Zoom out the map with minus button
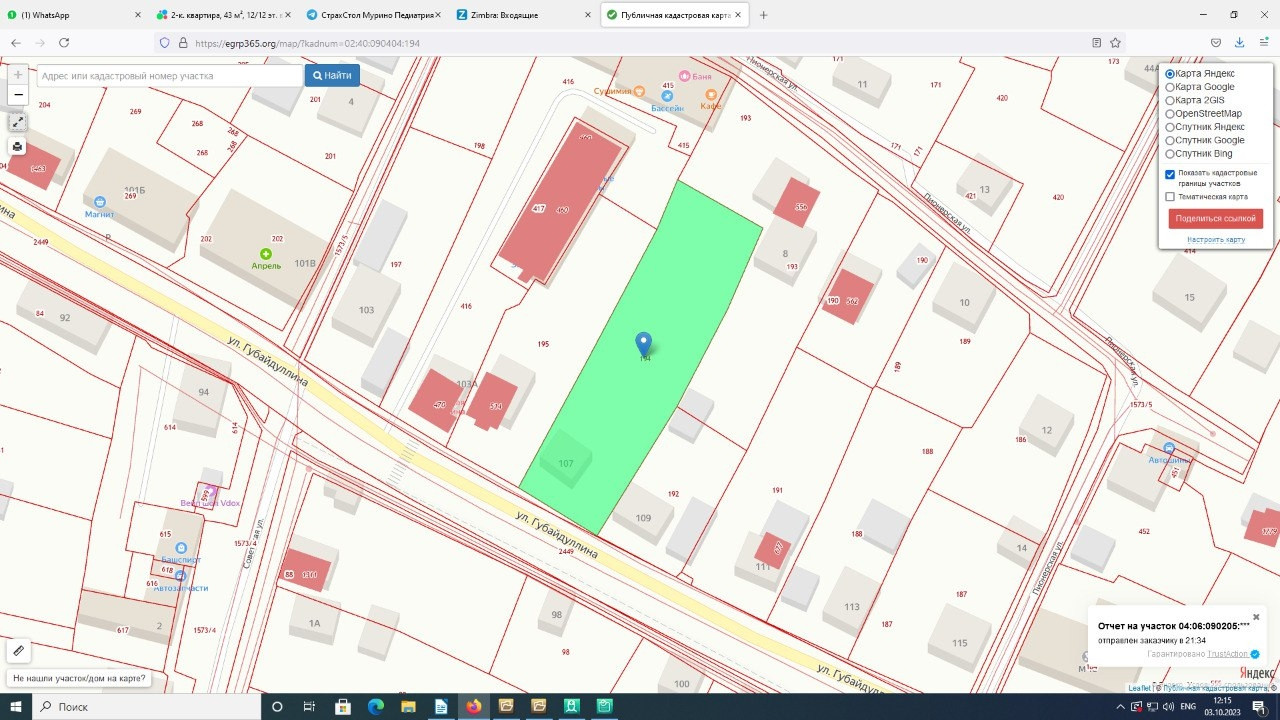1280x720 pixels. (x=18, y=95)
